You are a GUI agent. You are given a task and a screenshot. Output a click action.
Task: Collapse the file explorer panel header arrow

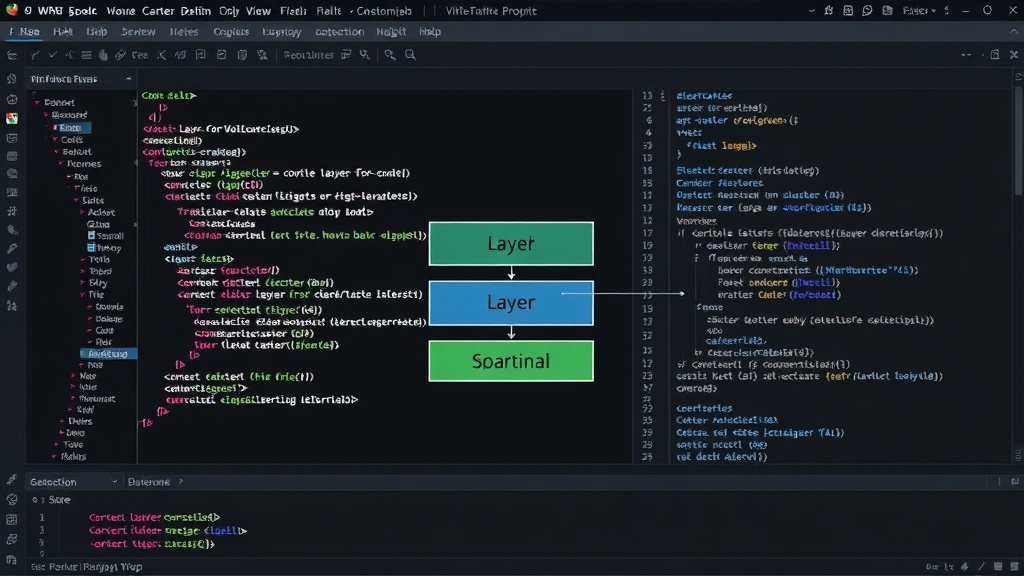pyautogui.click(x=129, y=78)
